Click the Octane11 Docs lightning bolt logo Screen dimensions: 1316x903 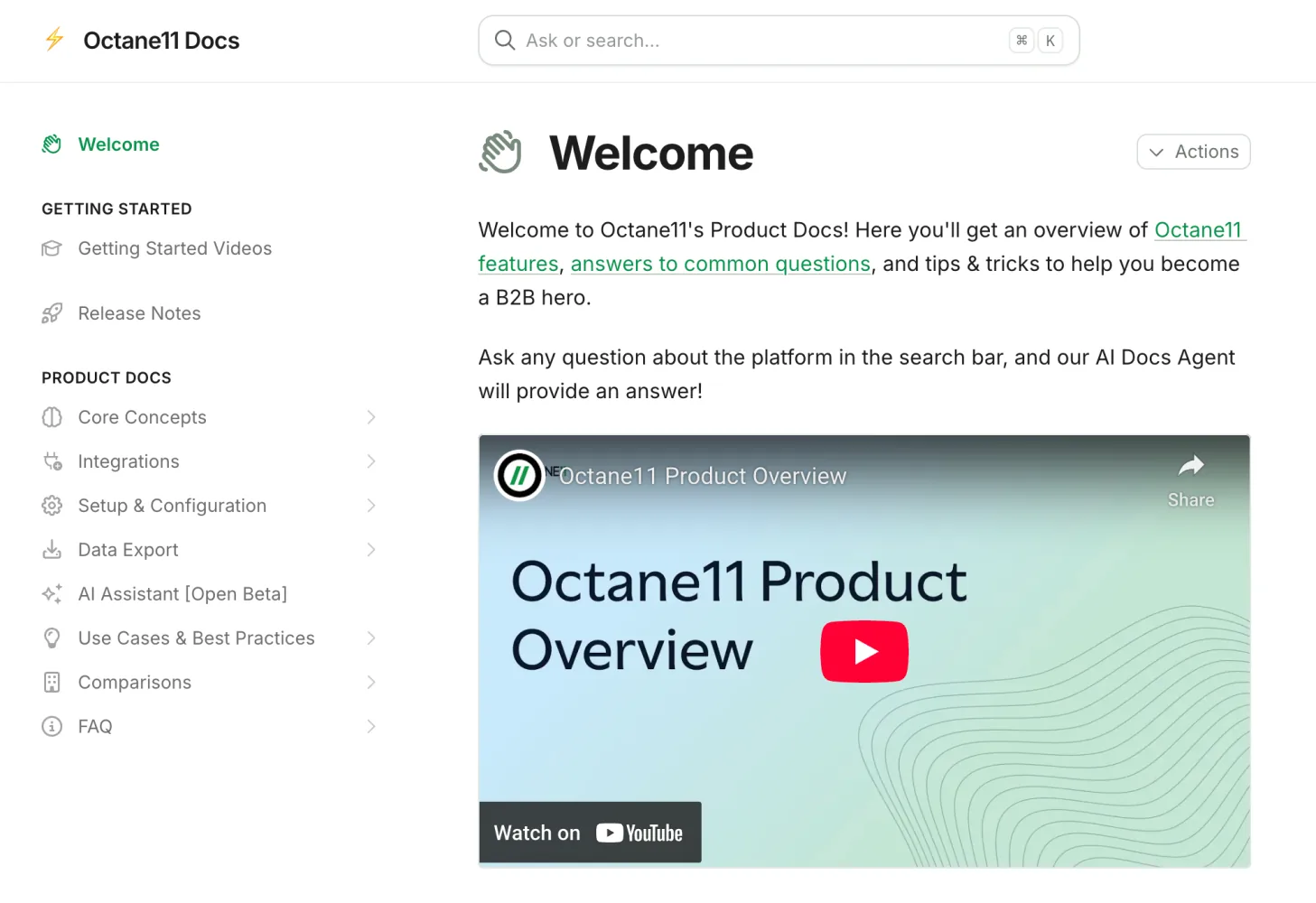(x=54, y=40)
